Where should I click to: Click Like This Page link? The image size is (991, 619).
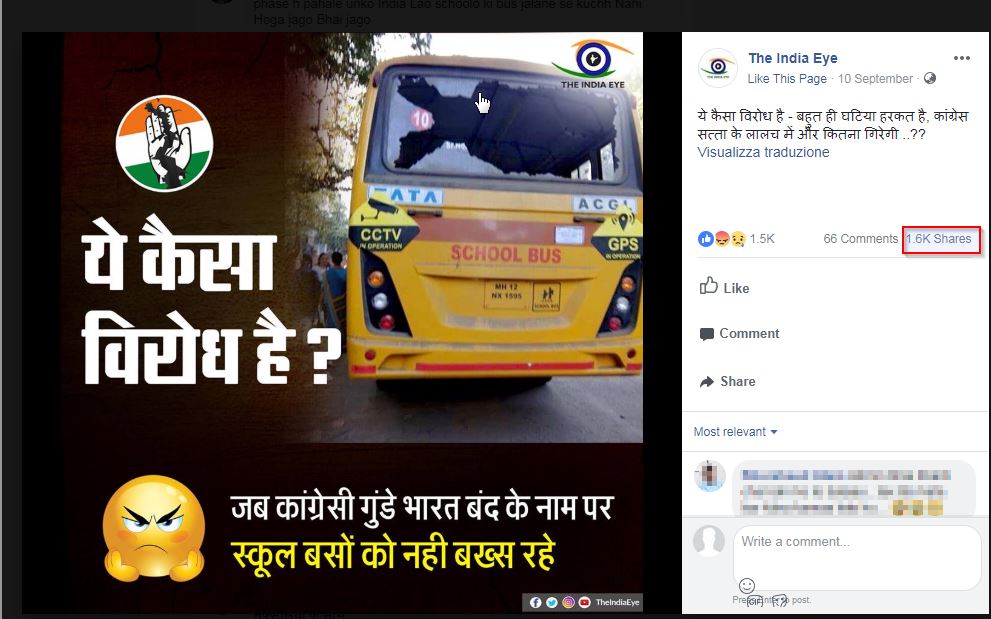coord(787,78)
